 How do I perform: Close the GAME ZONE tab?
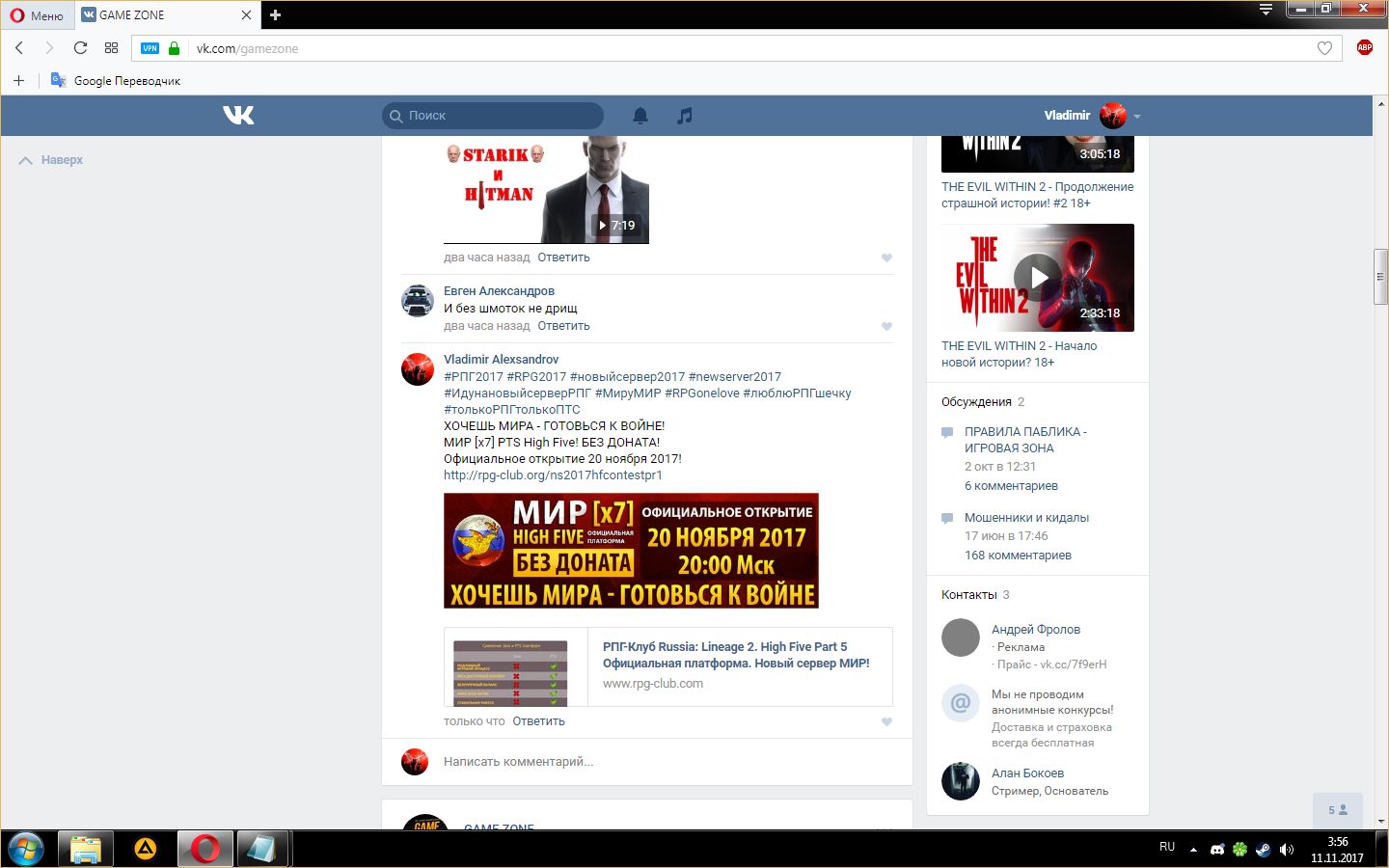tap(246, 14)
